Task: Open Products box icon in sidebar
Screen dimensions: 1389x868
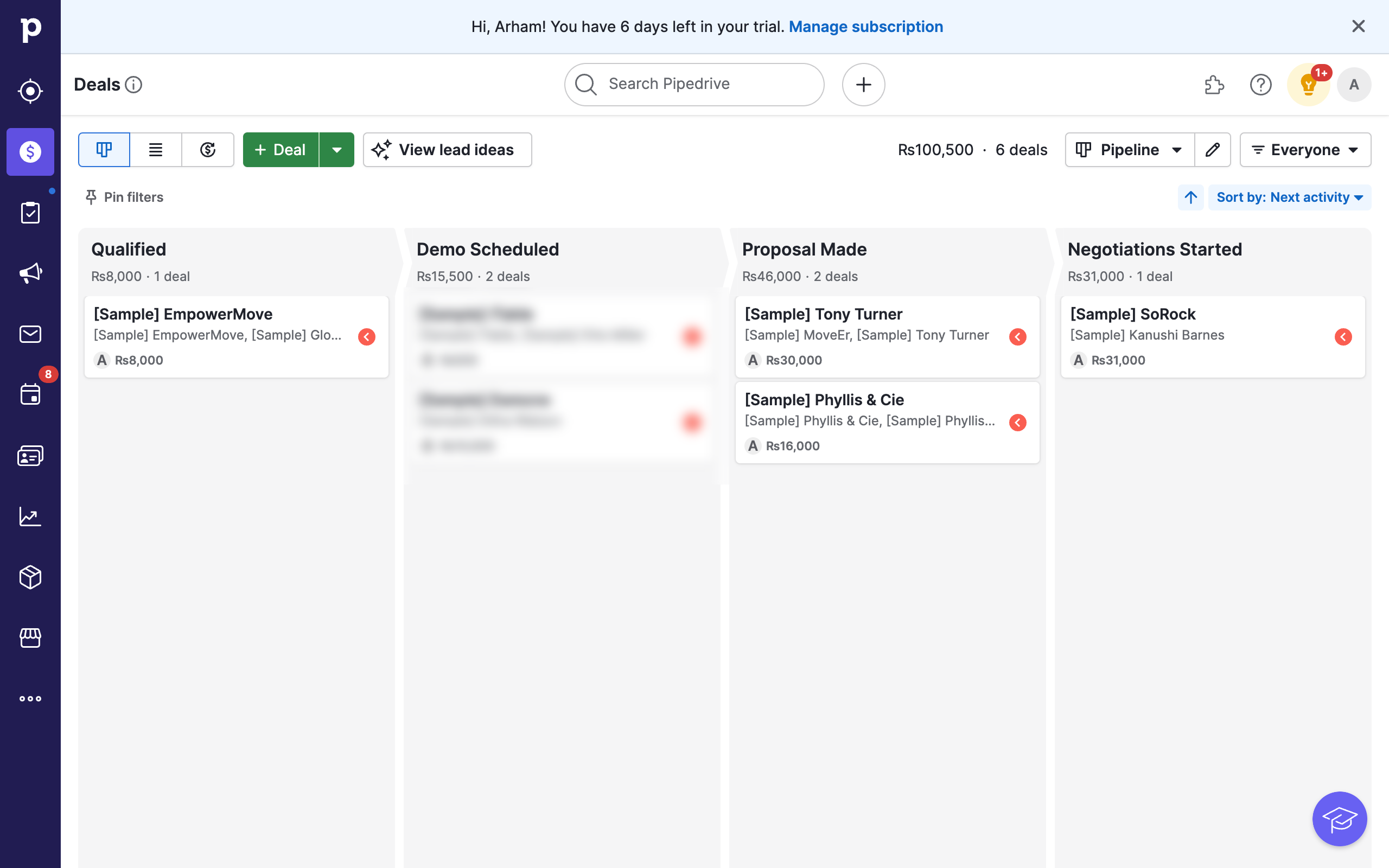Action: point(30,578)
